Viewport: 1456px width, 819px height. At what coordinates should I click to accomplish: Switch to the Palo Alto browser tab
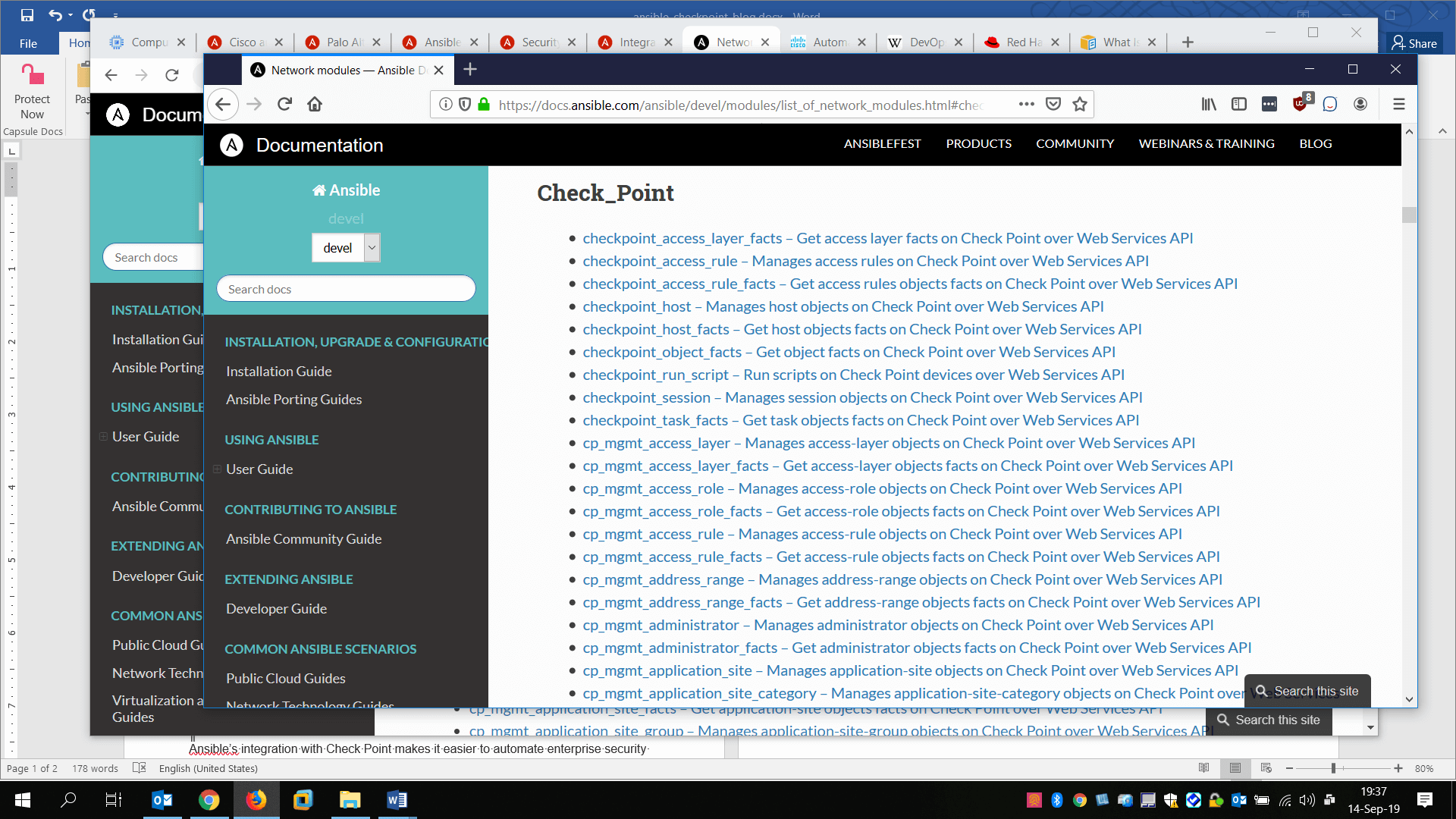[x=344, y=42]
